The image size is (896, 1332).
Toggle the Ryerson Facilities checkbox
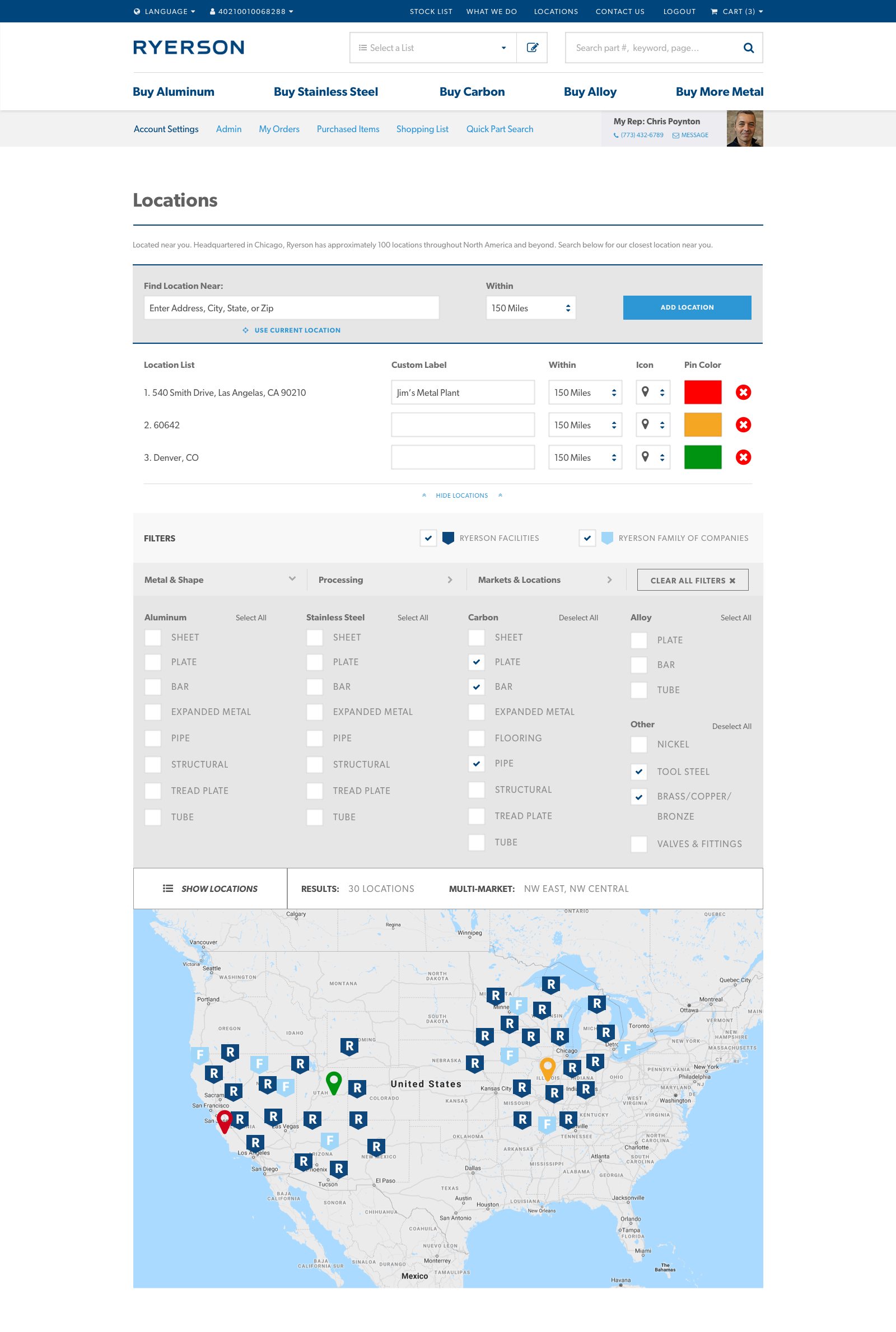pyautogui.click(x=428, y=538)
